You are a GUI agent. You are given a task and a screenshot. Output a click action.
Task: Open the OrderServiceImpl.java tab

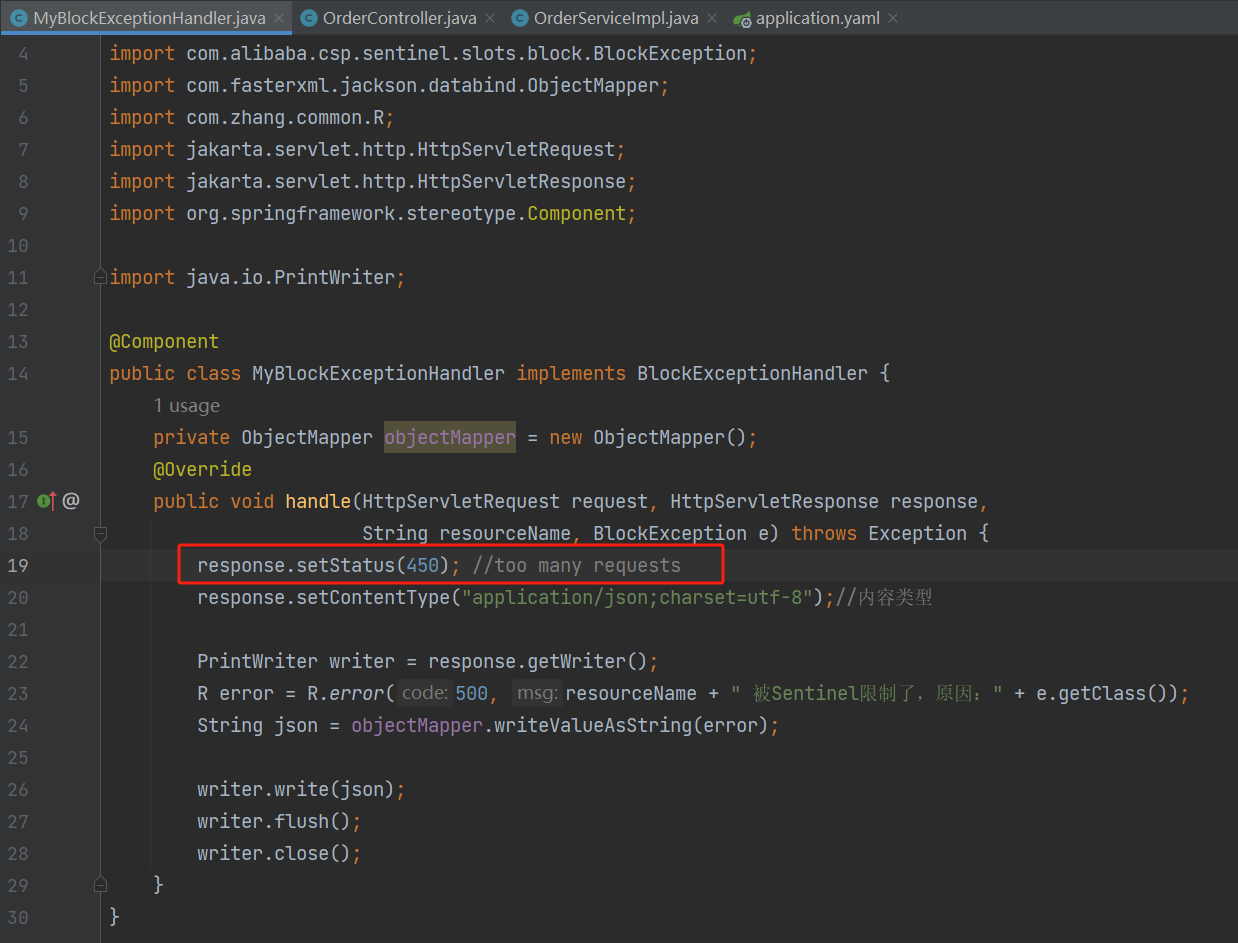pos(616,18)
